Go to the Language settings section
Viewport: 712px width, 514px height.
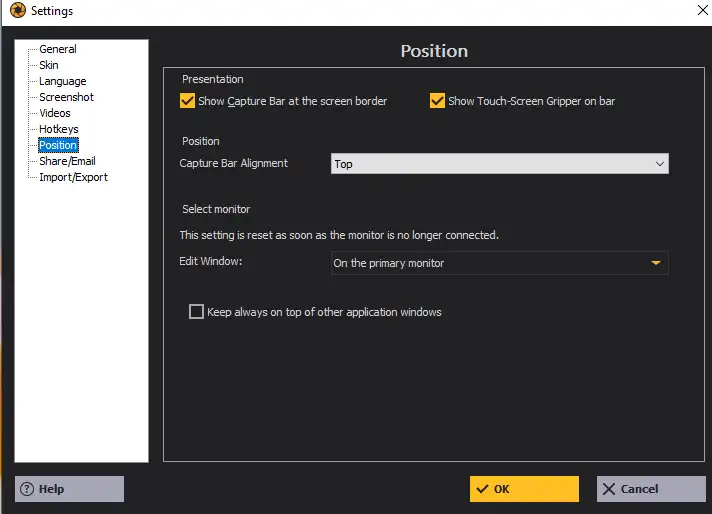tap(63, 81)
